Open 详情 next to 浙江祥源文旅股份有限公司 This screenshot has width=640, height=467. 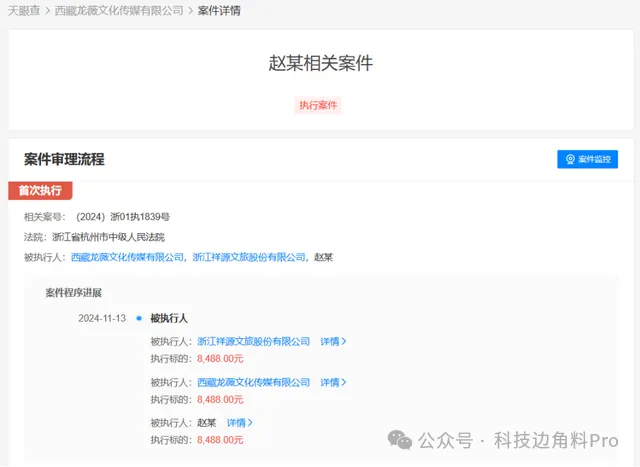(x=333, y=341)
